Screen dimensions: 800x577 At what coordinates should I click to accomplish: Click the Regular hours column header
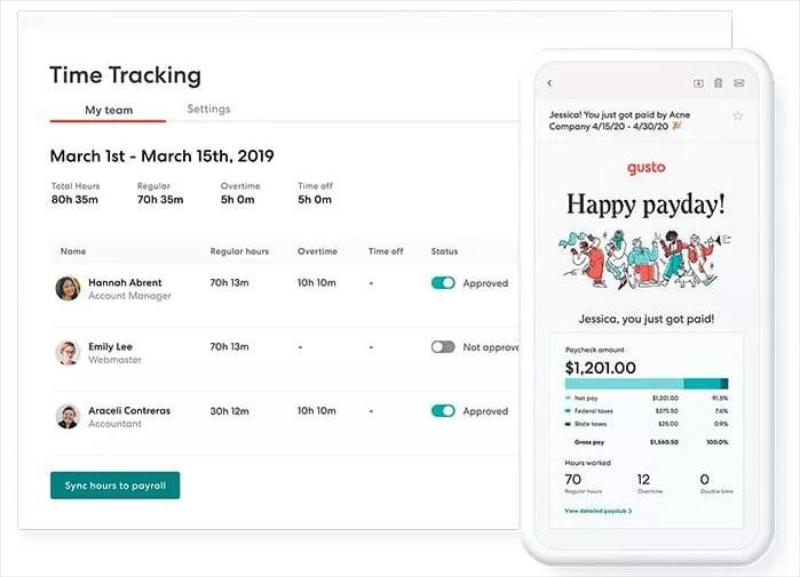[x=239, y=251]
